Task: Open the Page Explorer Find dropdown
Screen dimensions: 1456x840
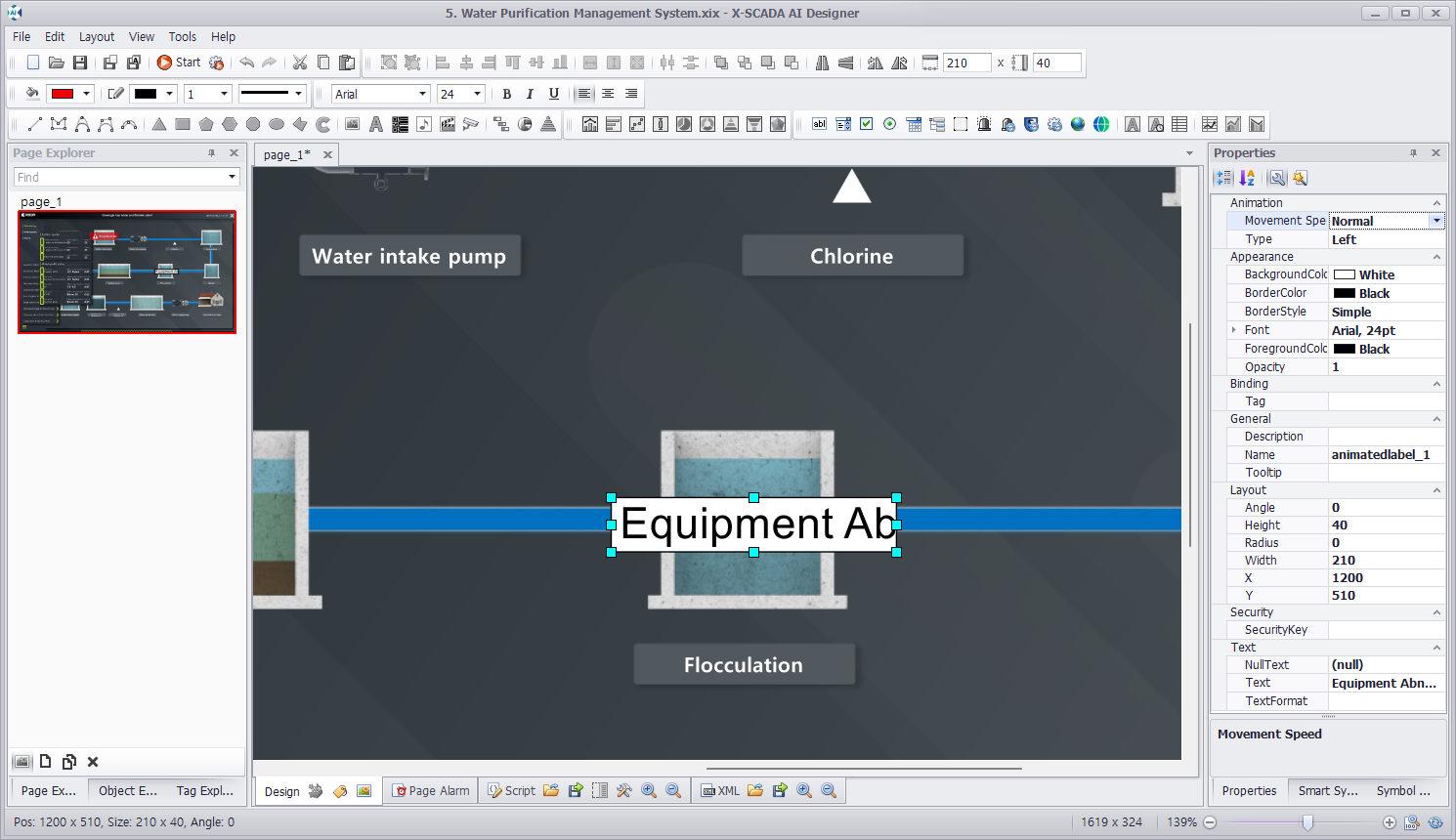Action: coord(232,177)
